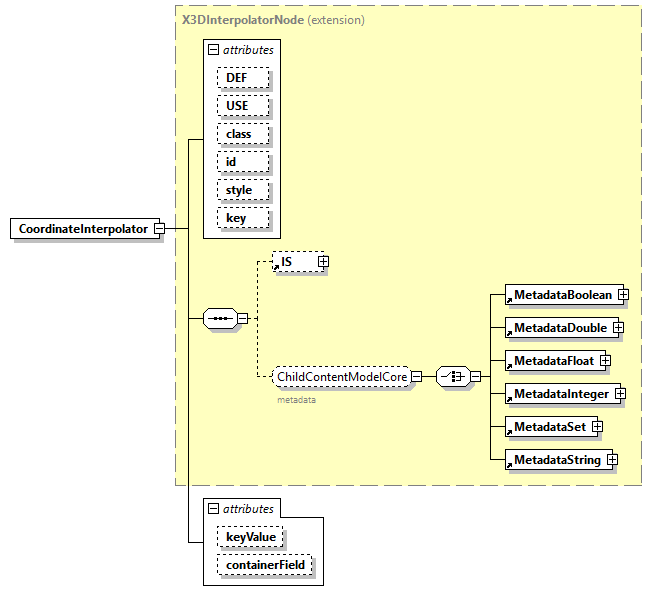Select the USE attribute
Screen dimensions: 652x605
coord(238,105)
